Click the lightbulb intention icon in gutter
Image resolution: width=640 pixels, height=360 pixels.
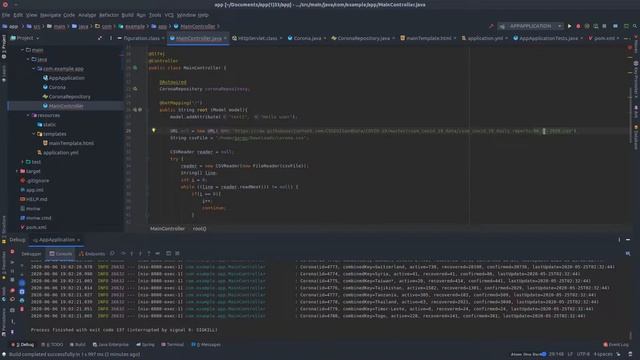(x=154, y=131)
